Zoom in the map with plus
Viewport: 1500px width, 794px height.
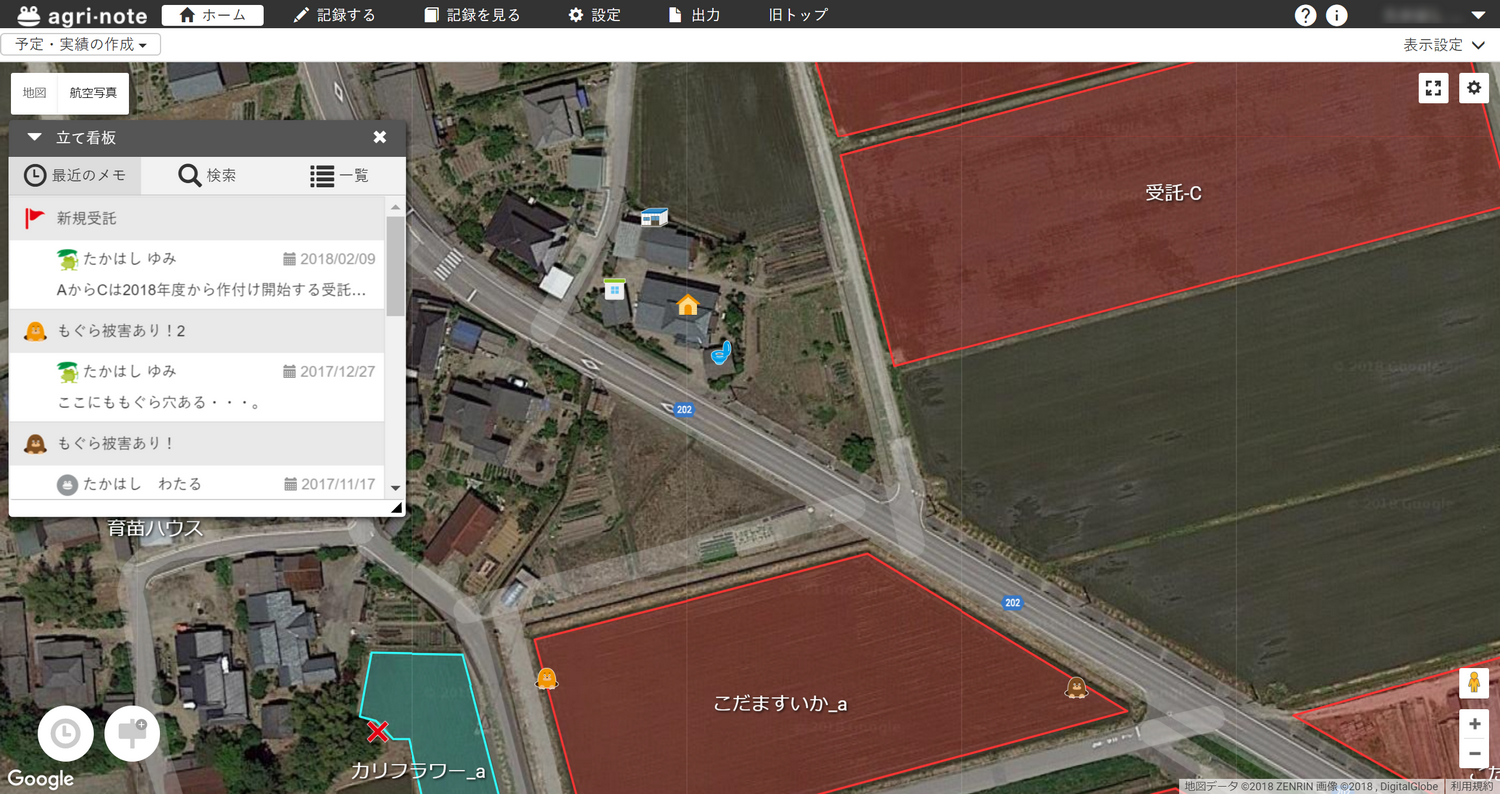click(x=1474, y=722)
